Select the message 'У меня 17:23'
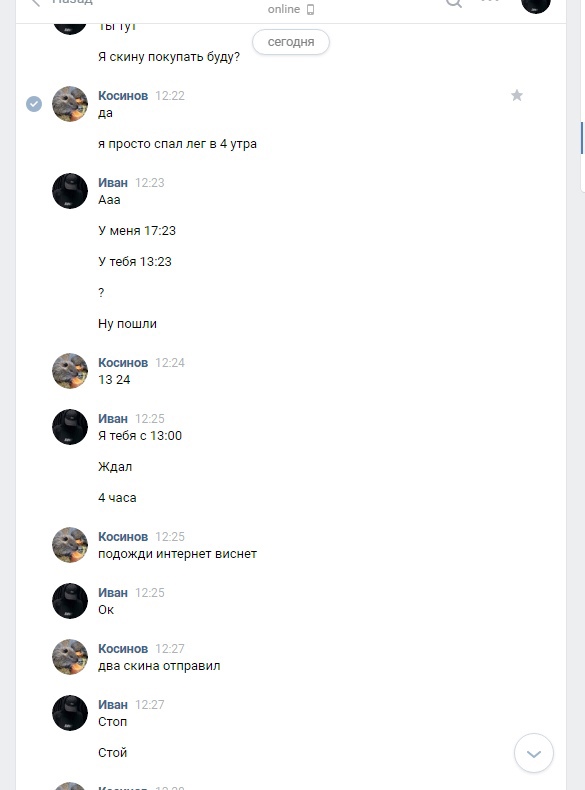The image size is (585, 790). click(x=137, y=231)
